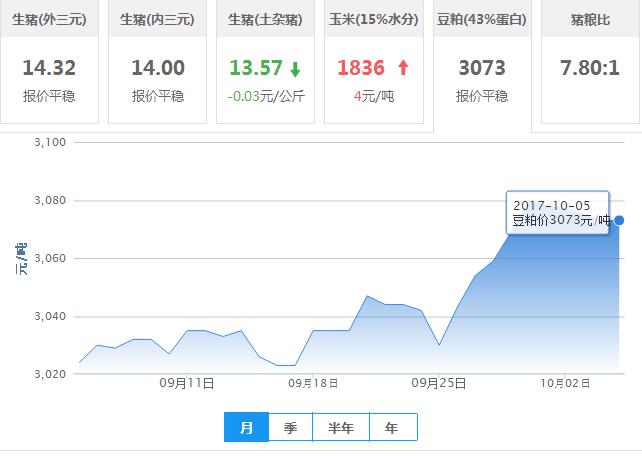Switch chart range to 年

point(393,427)
